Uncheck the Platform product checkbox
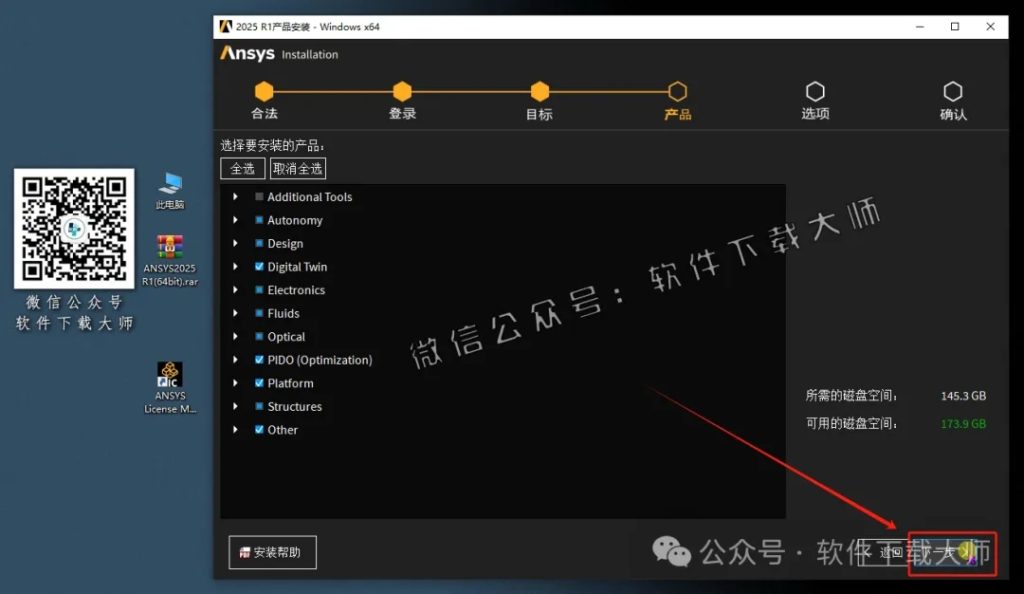 [x=260, y=383]
